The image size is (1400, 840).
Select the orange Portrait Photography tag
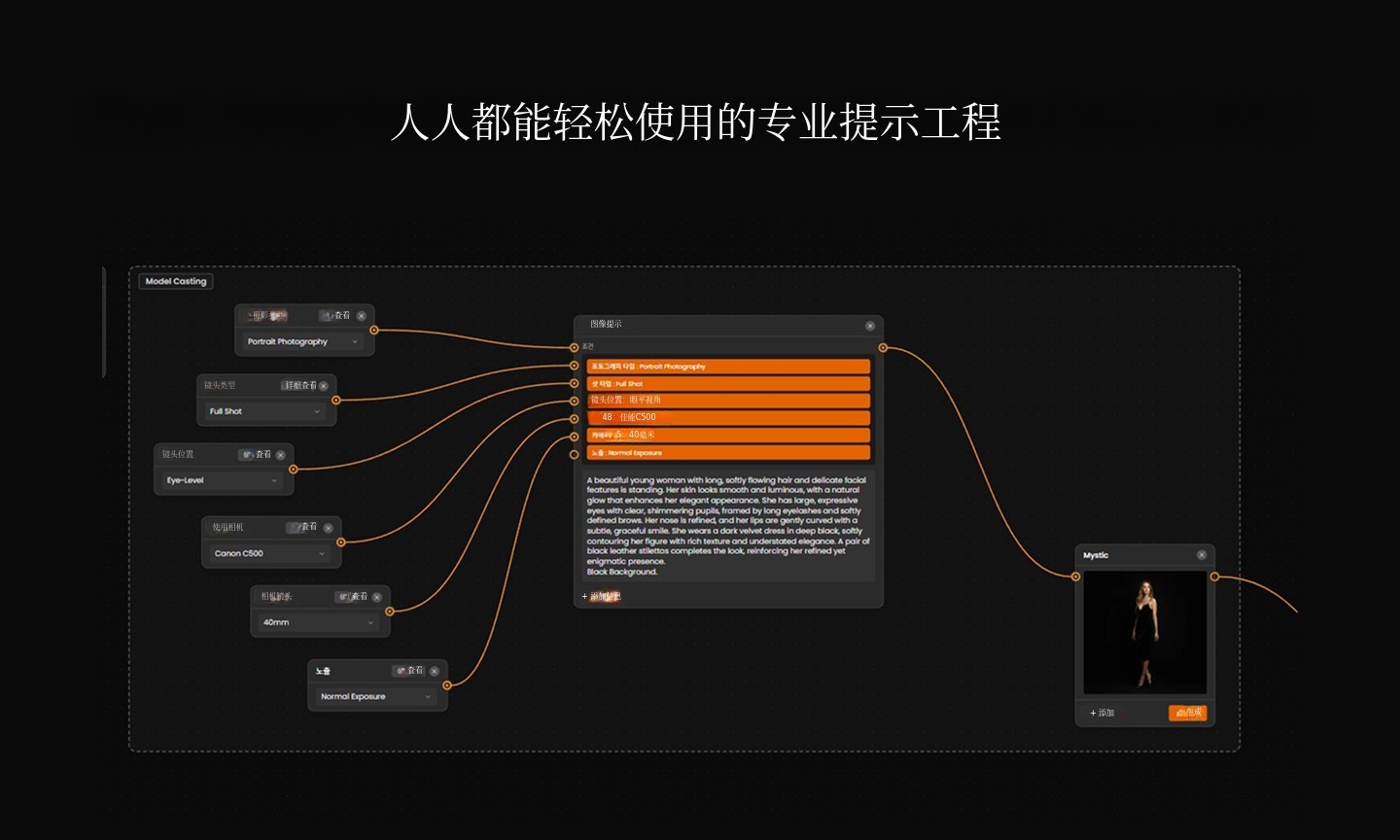point(728,367)
